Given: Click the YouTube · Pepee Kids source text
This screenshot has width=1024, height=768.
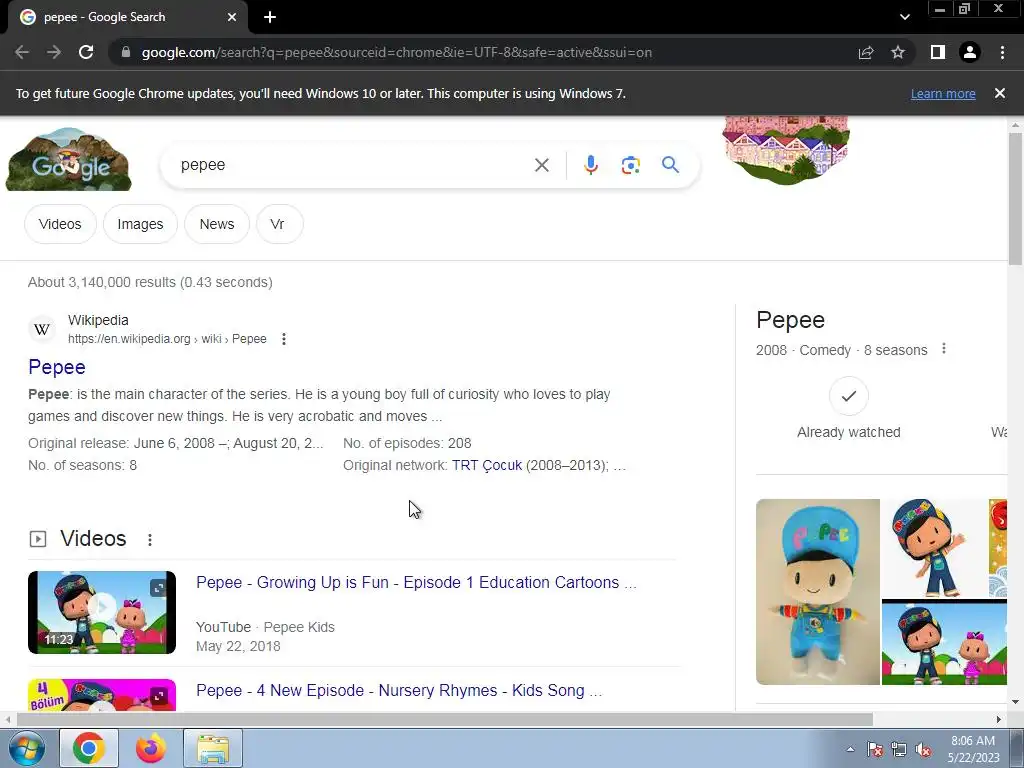Looking at the screenshot, I should tap(265, 627).
